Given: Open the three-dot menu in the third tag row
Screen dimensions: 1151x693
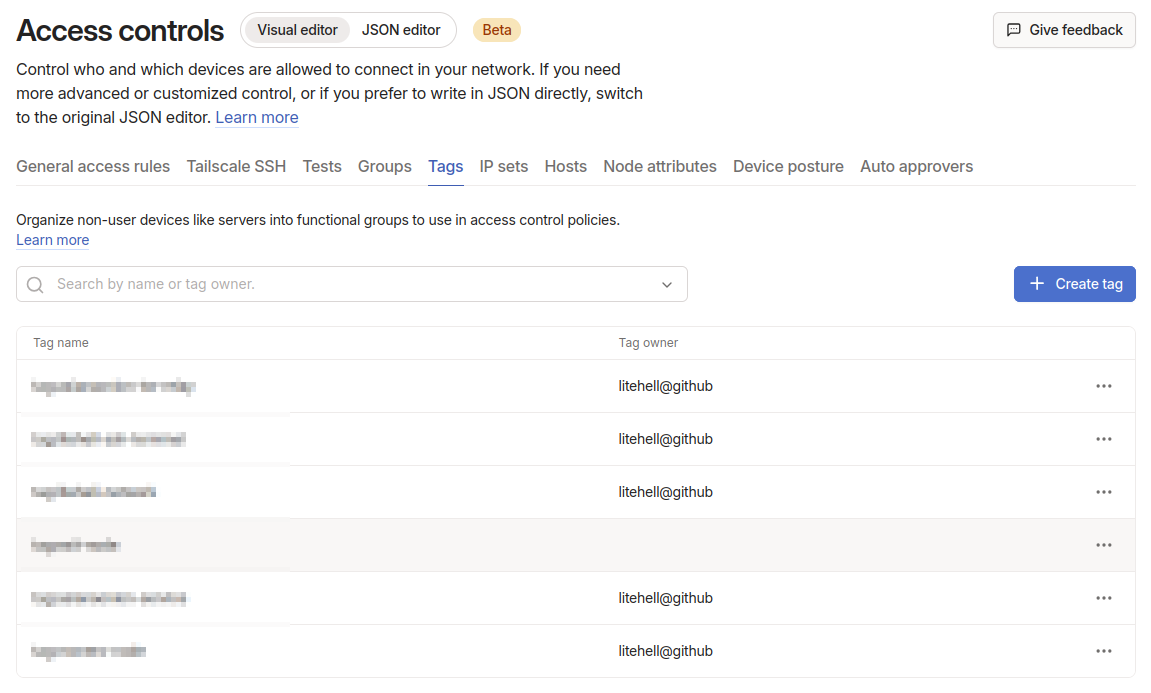Looking at the screenshot, I should [1103, 492].
